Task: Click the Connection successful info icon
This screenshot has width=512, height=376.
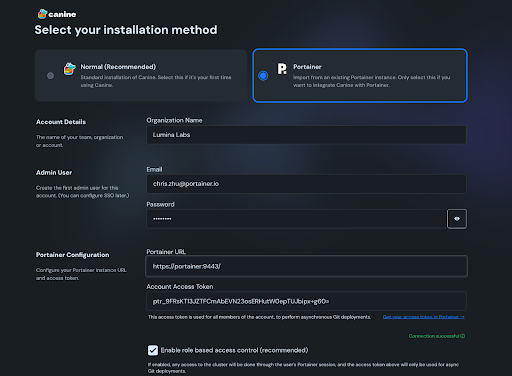Action: click(462, 336)
